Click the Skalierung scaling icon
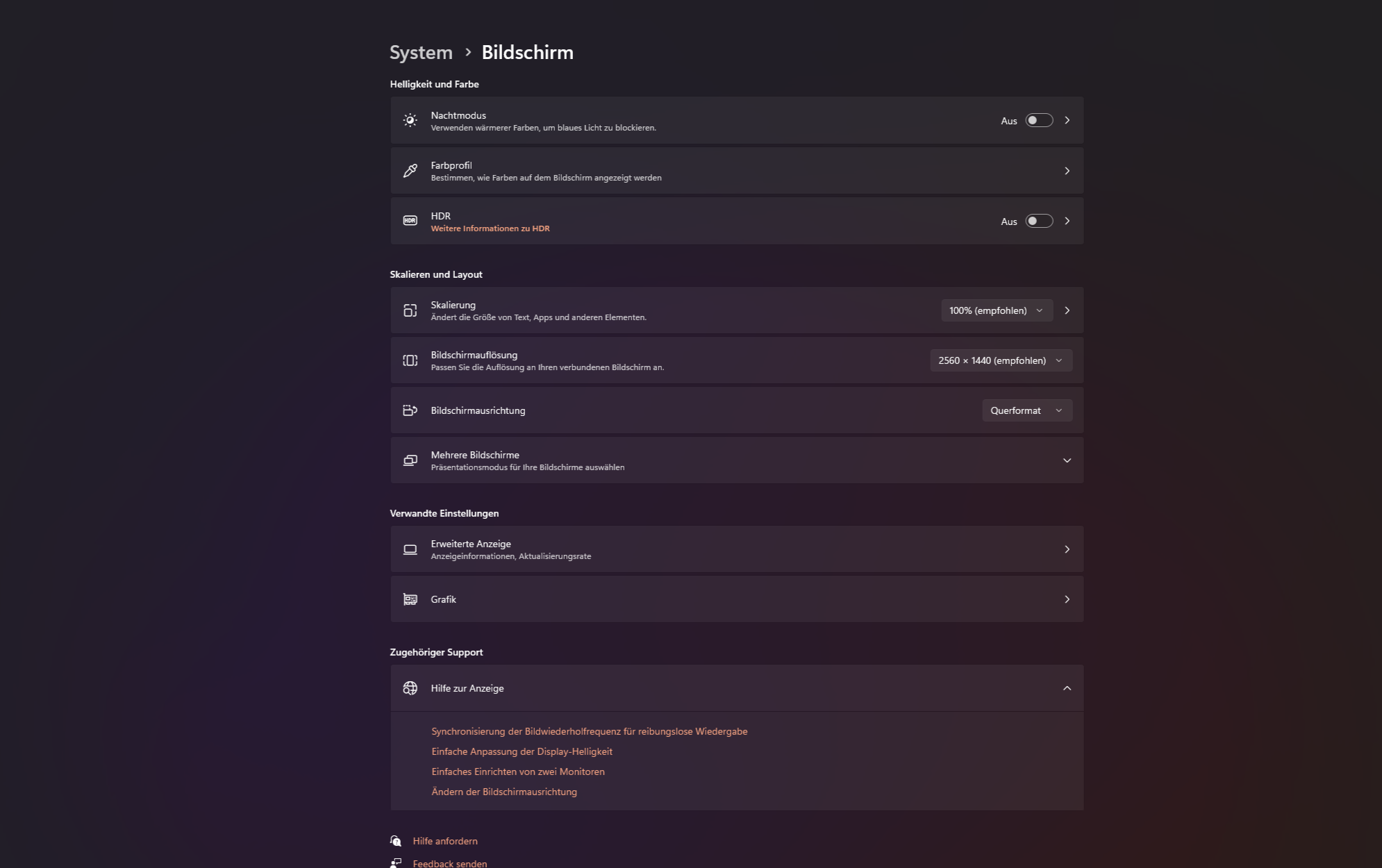 [x=410, y=310]
